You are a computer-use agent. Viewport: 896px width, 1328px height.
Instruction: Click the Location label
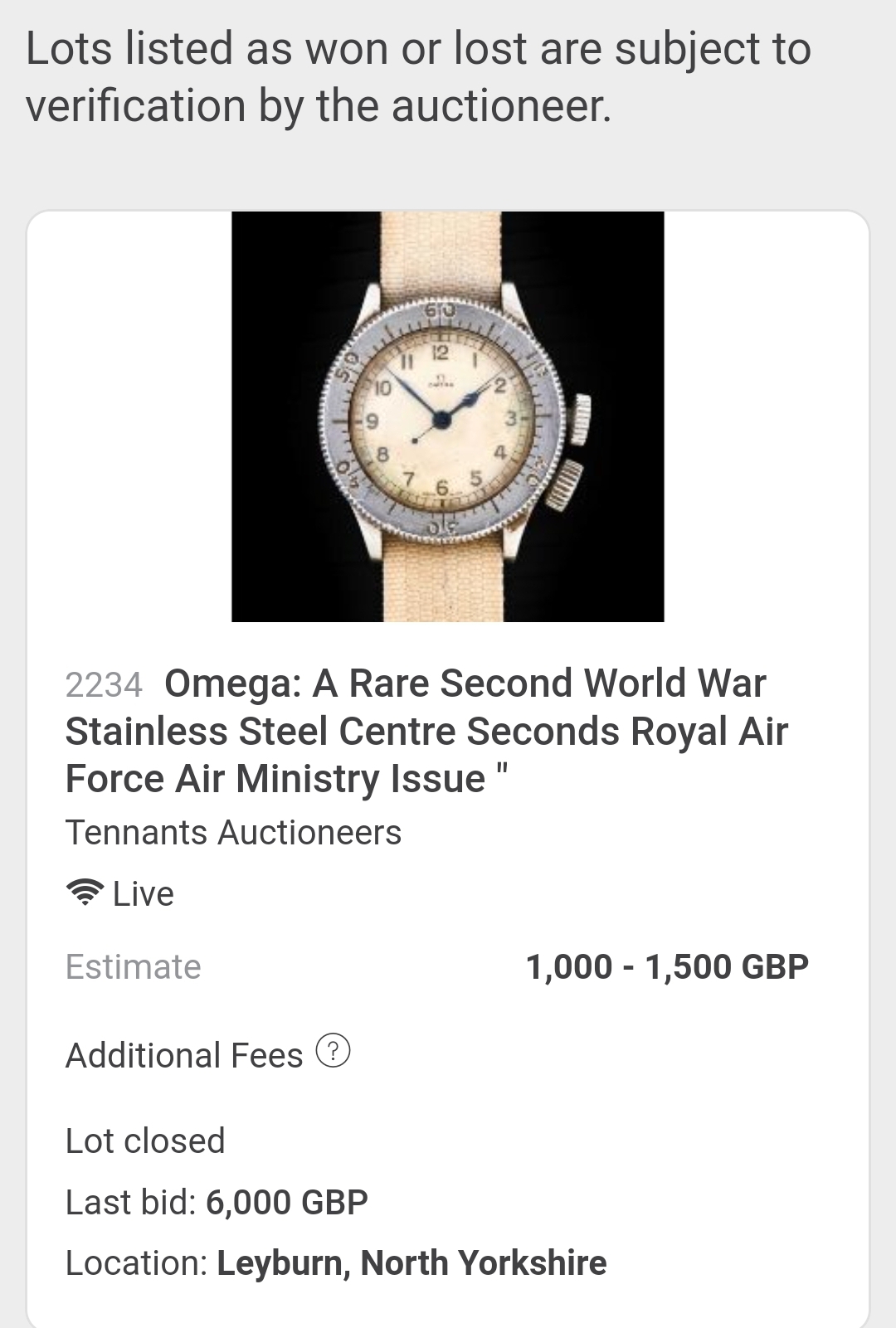point(136,1262)
